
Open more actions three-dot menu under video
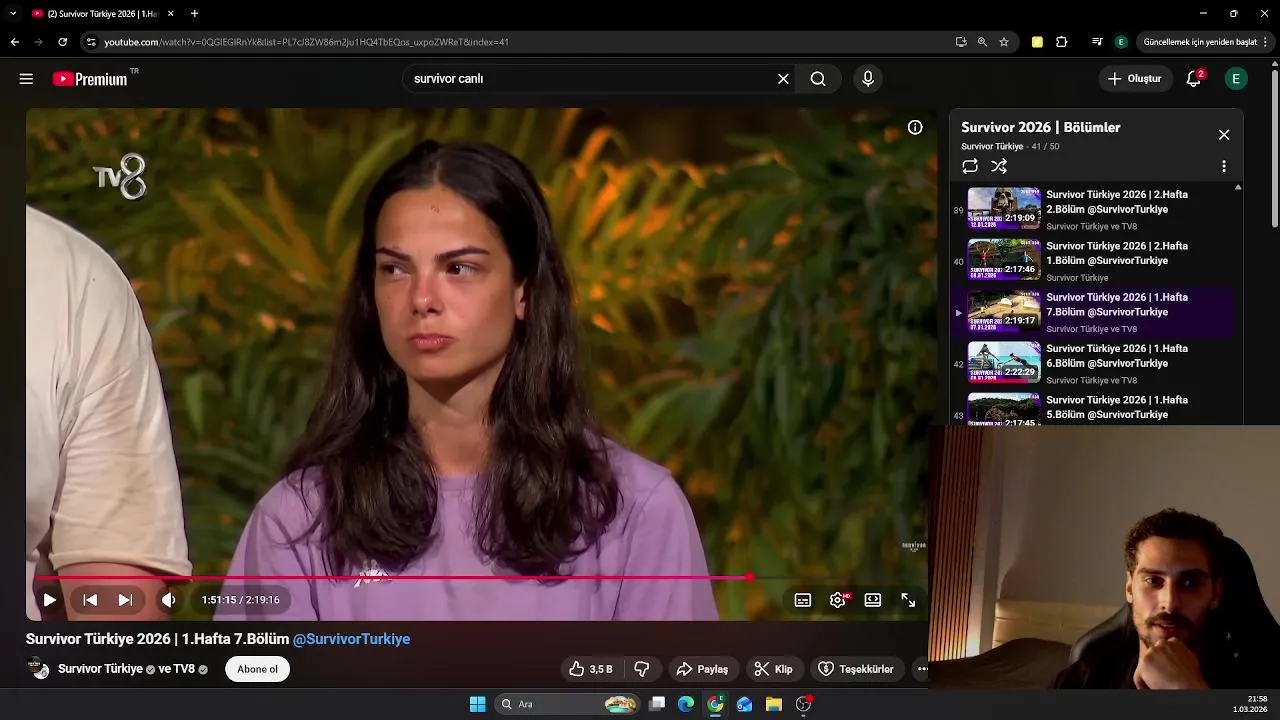coord(922,669)
